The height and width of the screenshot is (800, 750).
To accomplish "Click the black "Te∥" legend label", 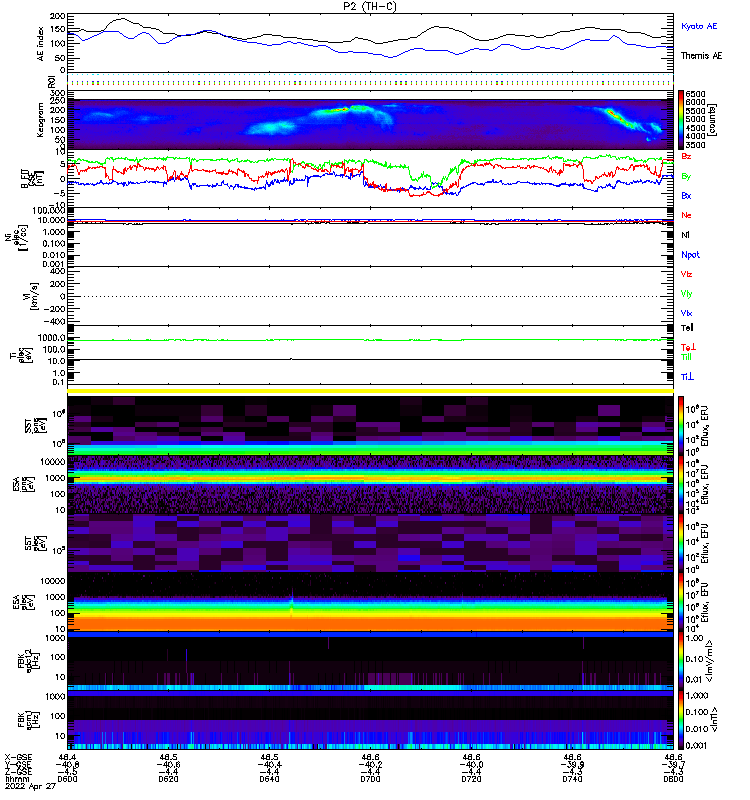I will click(687, 328).
